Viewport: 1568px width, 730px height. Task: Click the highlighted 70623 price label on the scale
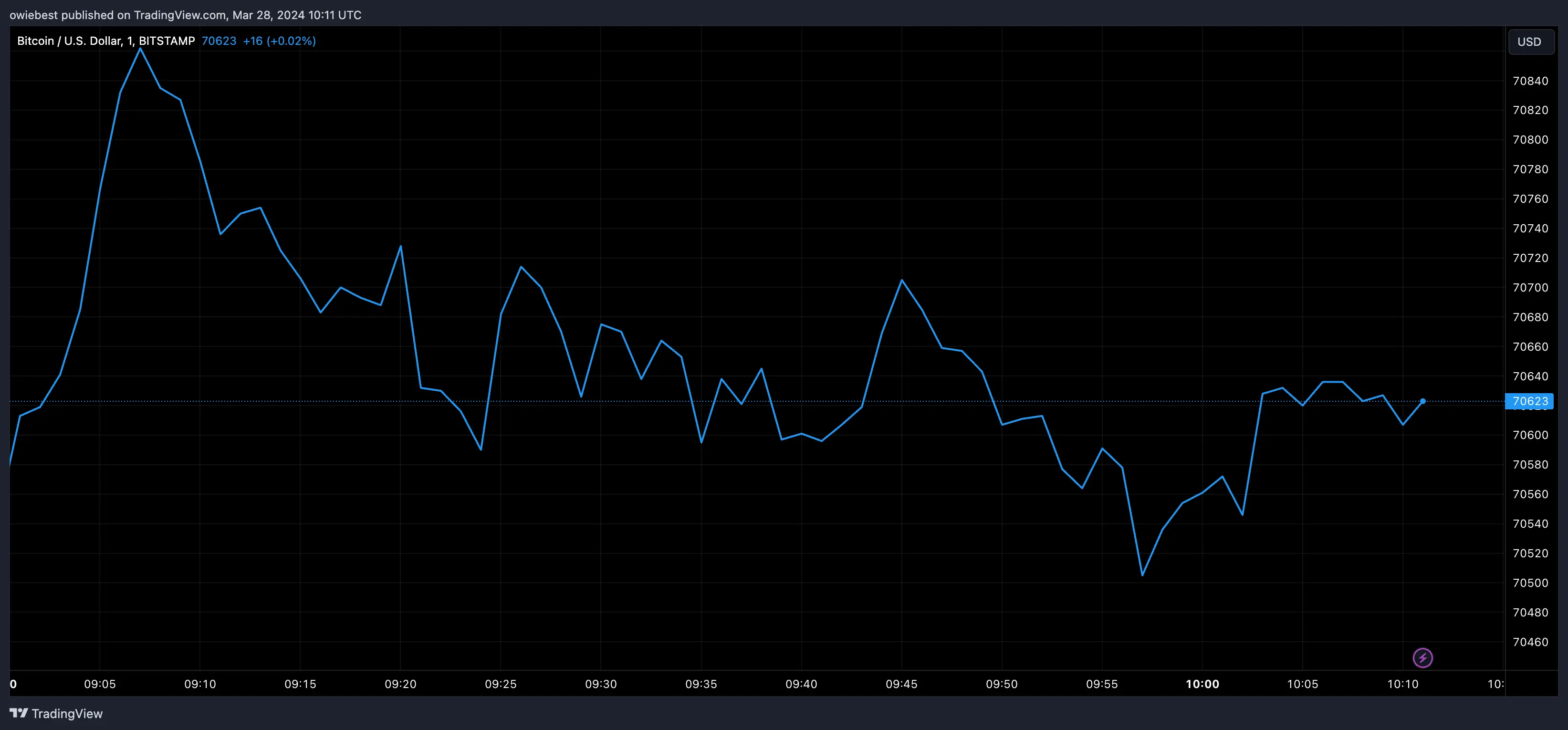(1531, 401)
